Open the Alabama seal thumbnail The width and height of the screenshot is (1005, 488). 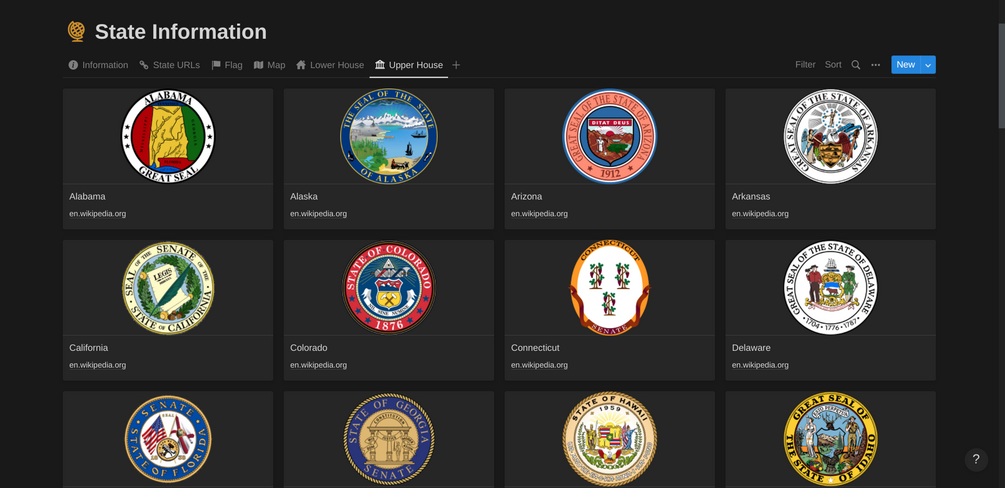tap(168, 136)
